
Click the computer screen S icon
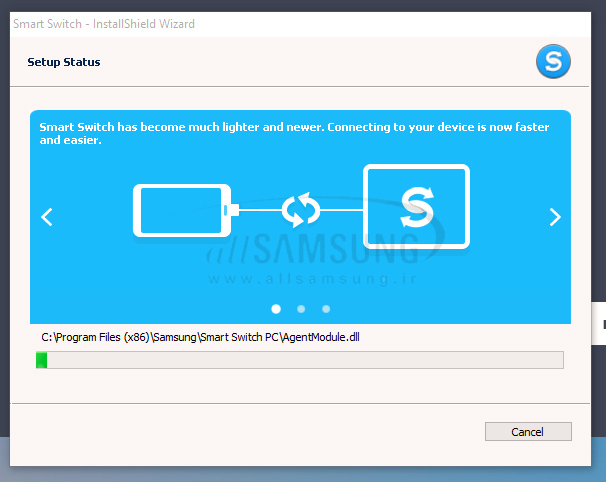tap(416, 206)
